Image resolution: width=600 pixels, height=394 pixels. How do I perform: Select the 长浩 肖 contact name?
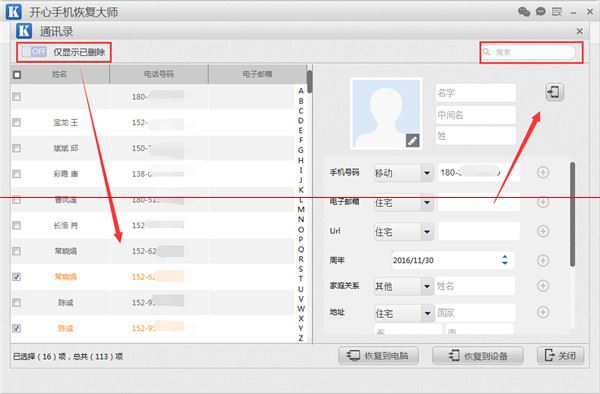click(65, 226)
